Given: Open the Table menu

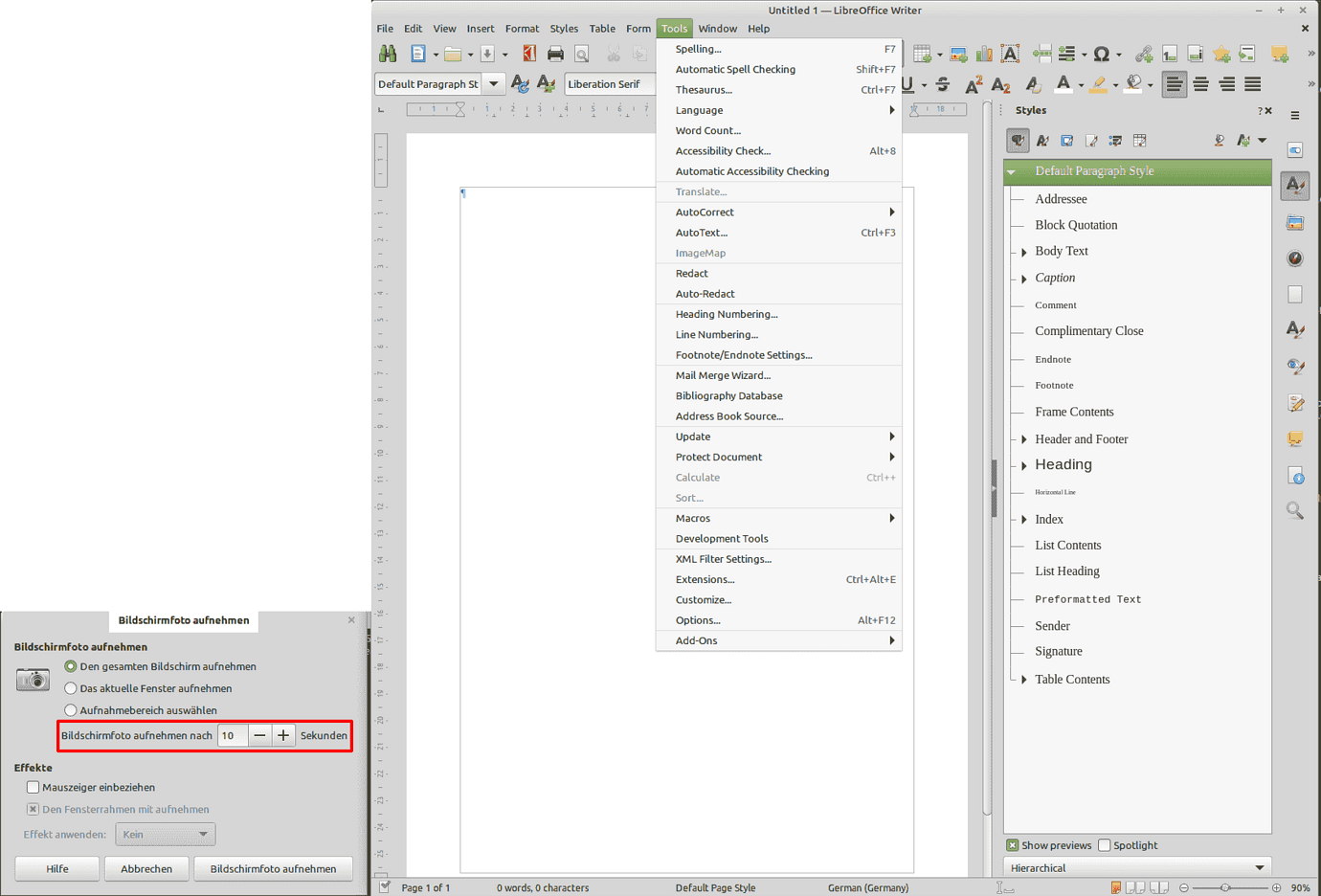Looking at the screenshot, I should pos(602,28).
